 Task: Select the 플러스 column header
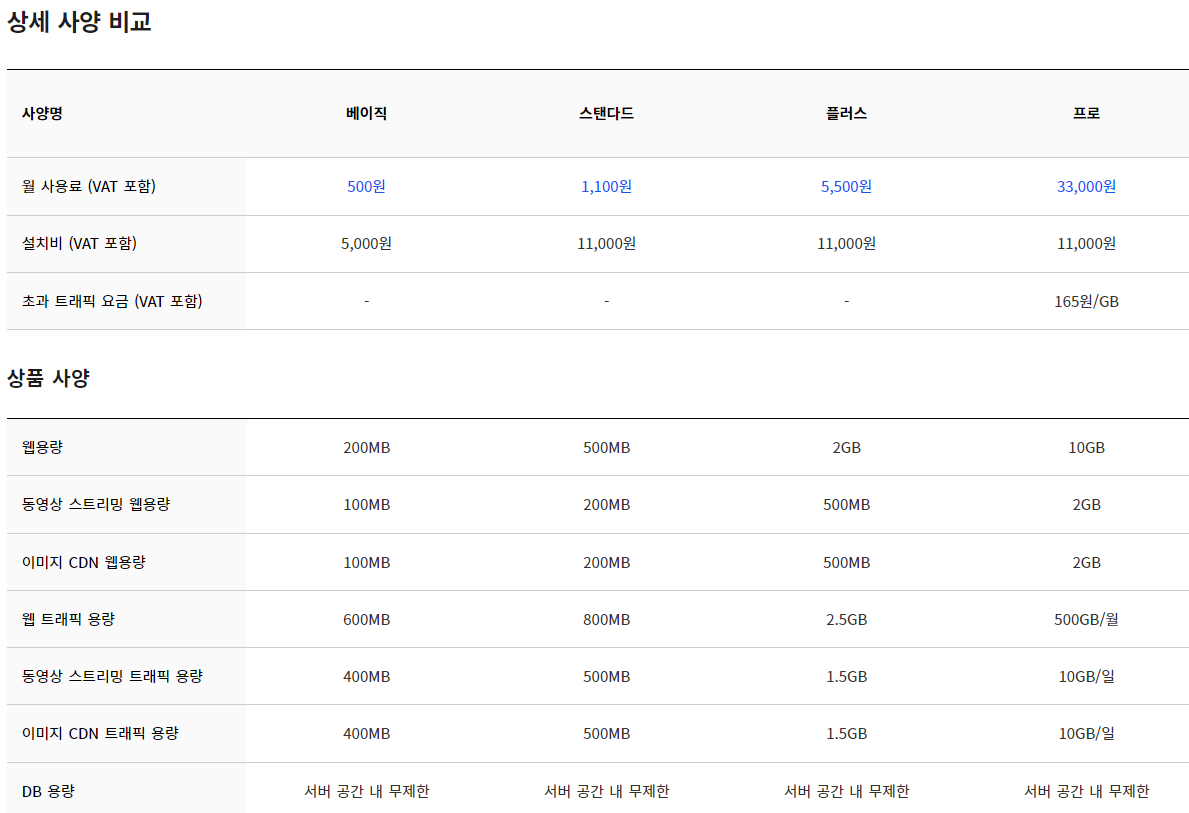click(846, 113)
